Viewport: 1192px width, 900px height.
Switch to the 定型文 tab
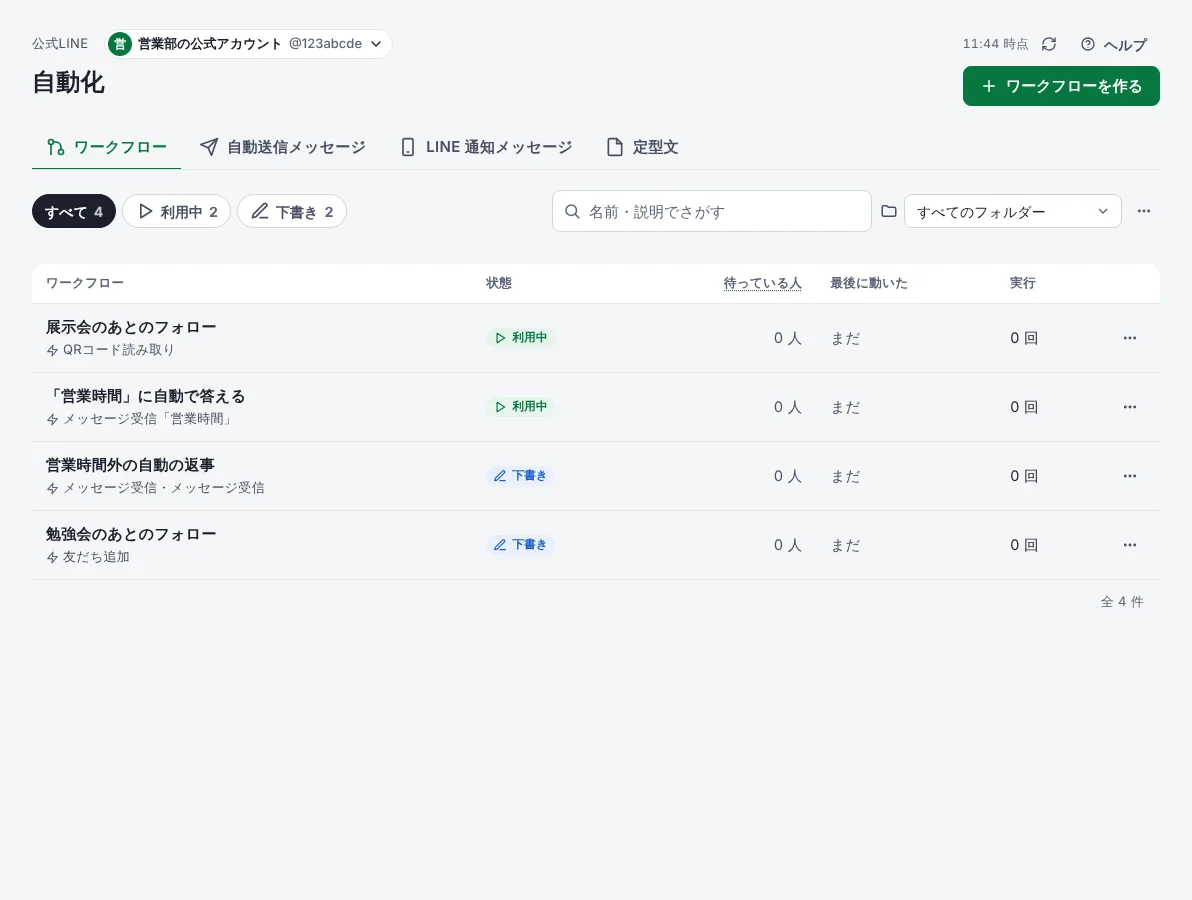click(x=642, y=147)
